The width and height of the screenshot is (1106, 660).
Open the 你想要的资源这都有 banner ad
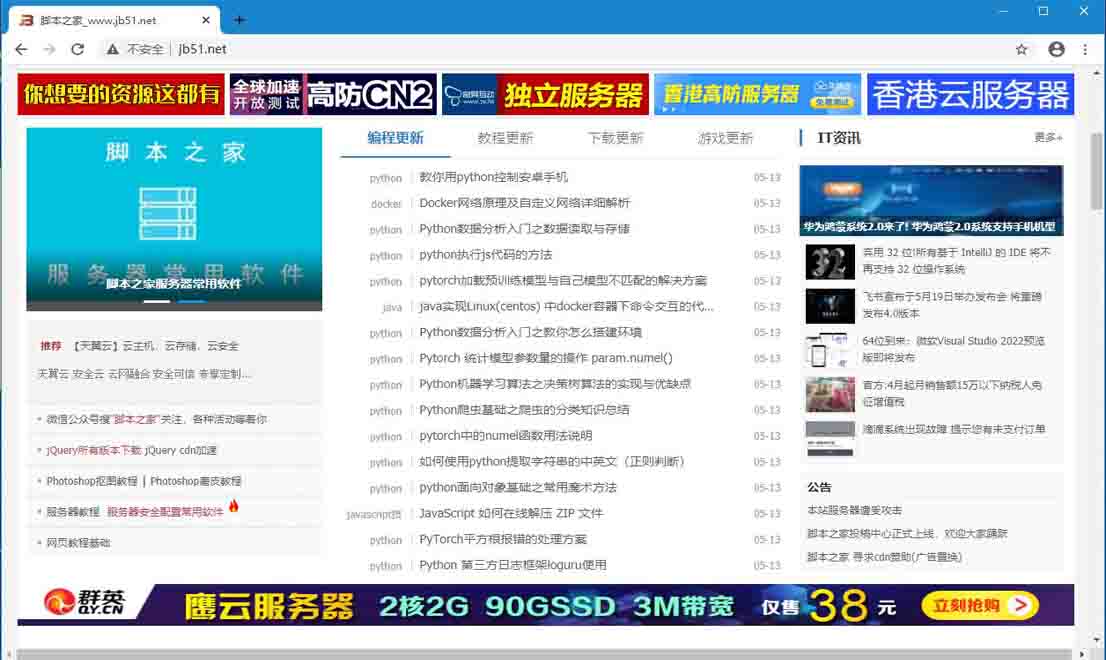tap(121, 94)
